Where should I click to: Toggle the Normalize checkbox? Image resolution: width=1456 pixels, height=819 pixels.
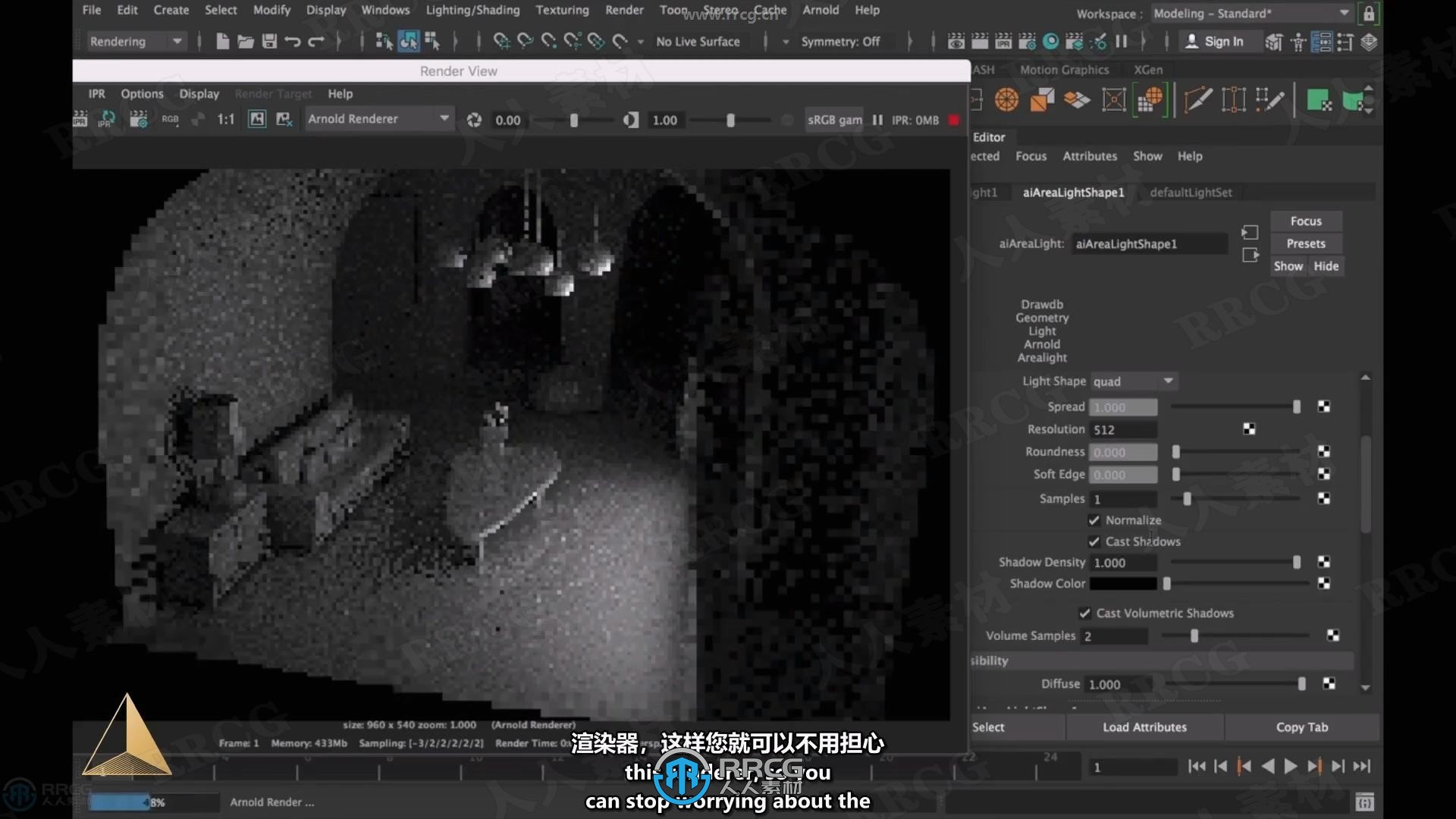click(x=1094, y=520)
